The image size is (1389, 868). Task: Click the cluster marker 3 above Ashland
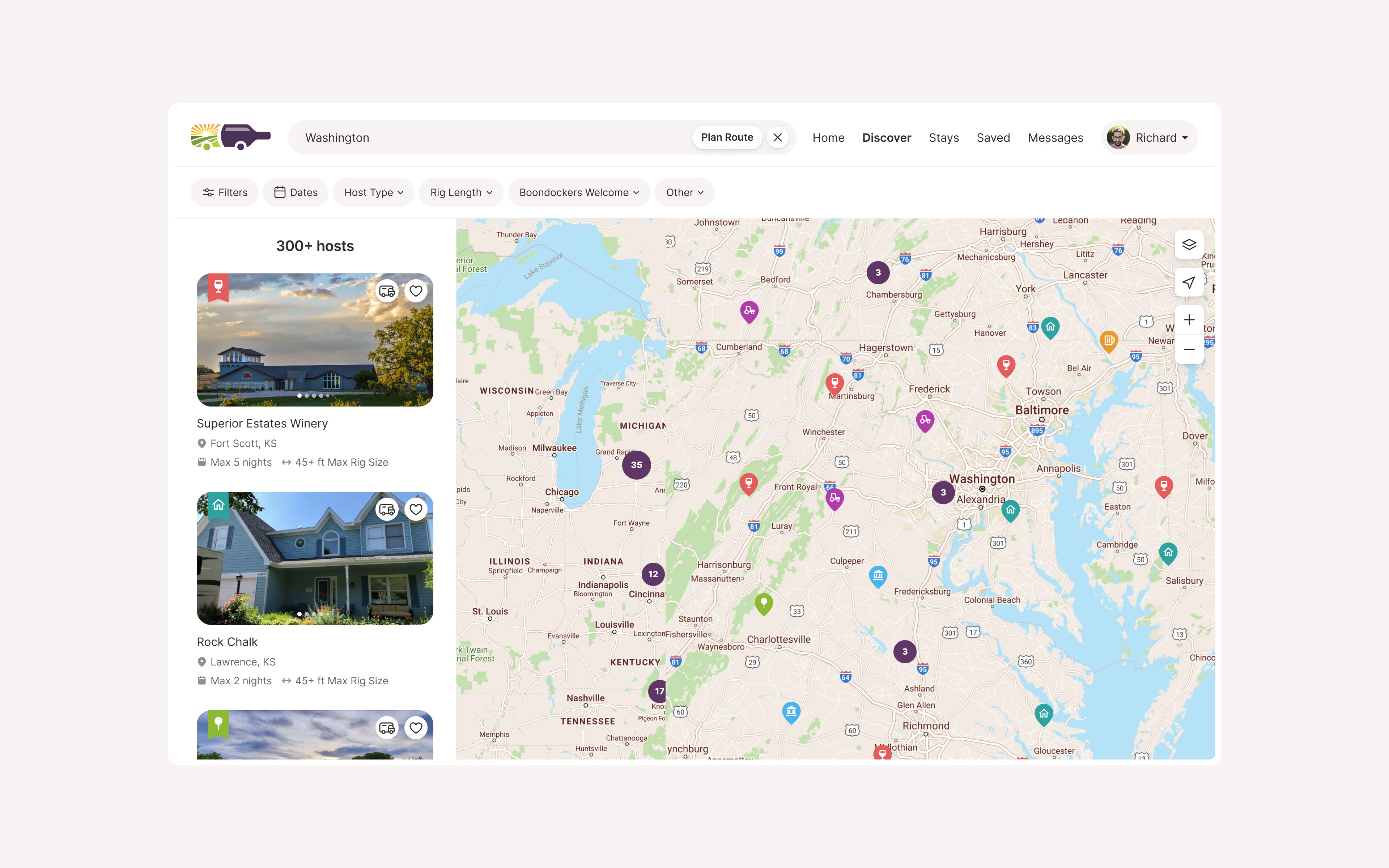(x=905, y=652)
